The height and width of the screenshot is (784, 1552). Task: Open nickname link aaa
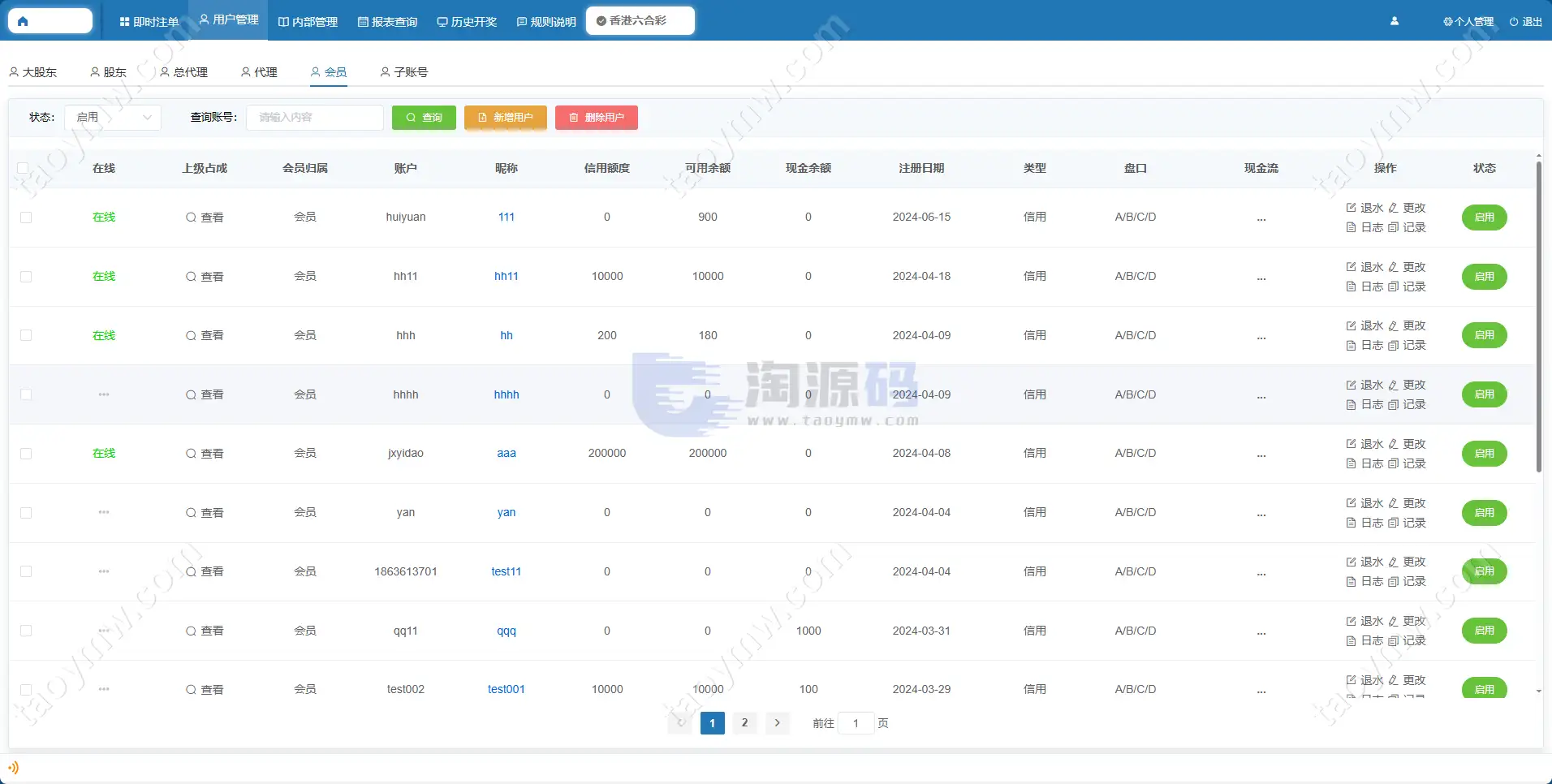507,453
